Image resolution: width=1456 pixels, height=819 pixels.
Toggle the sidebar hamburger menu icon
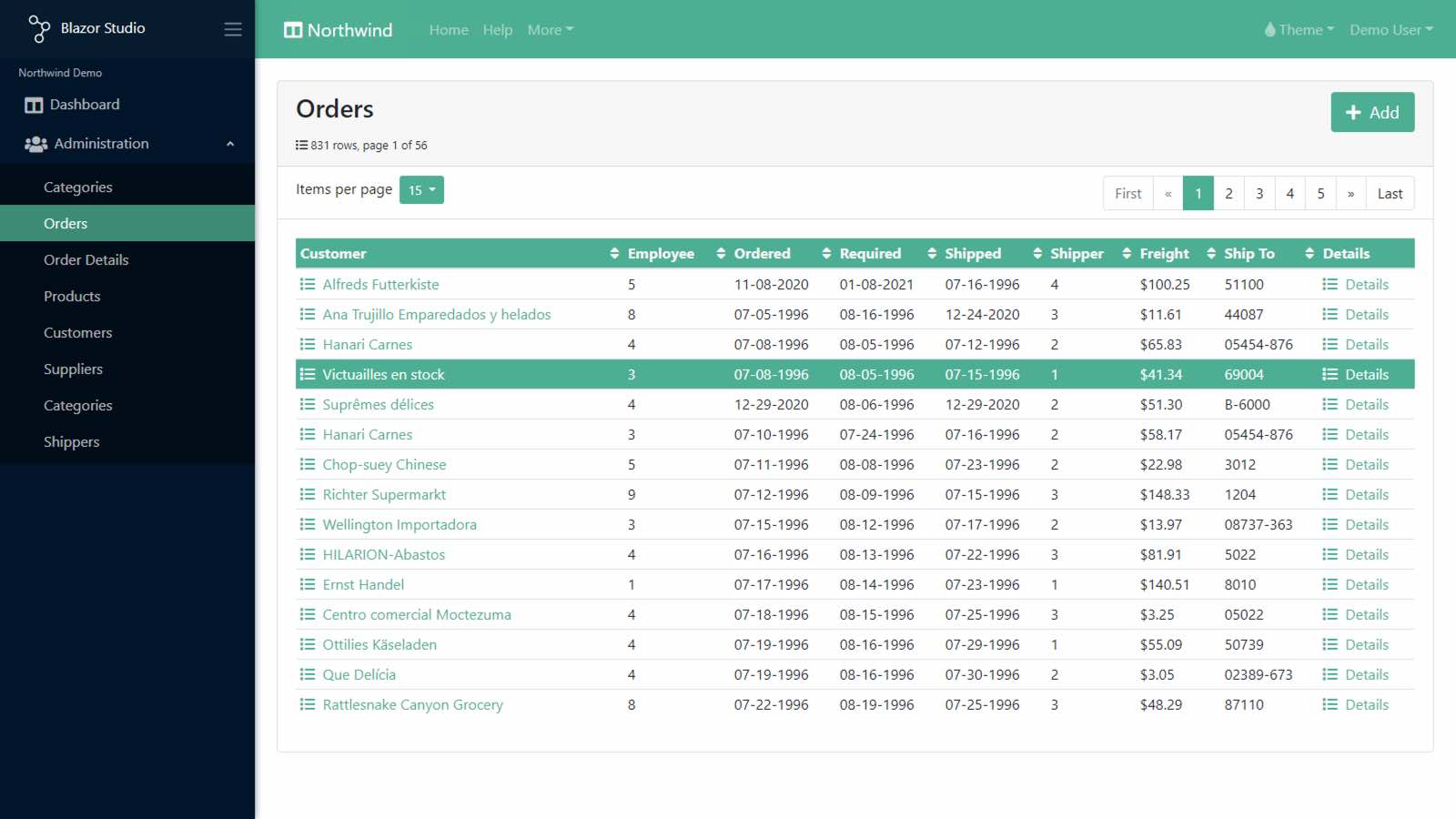tap(233, 29)
